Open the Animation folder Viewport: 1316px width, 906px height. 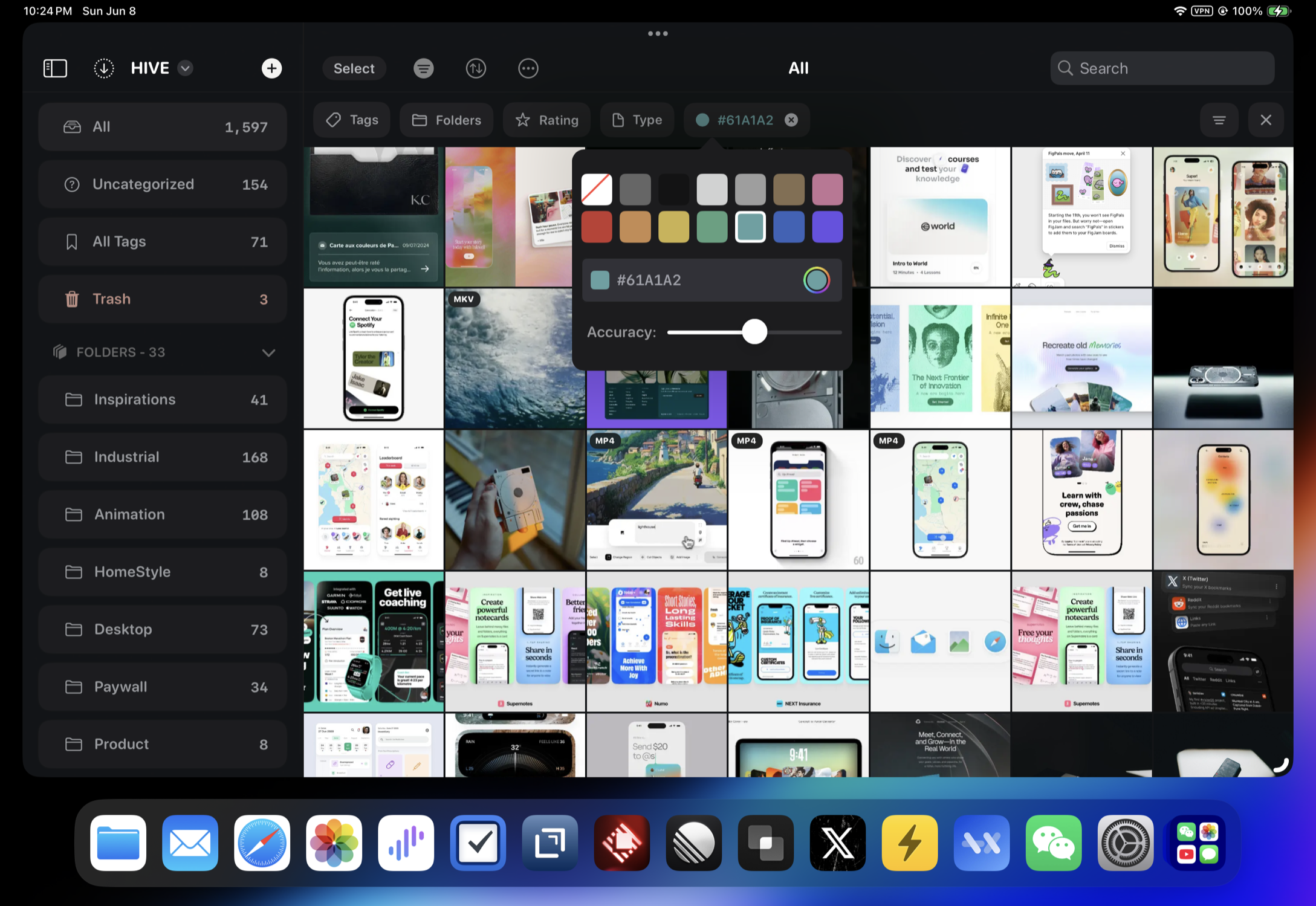162,514
